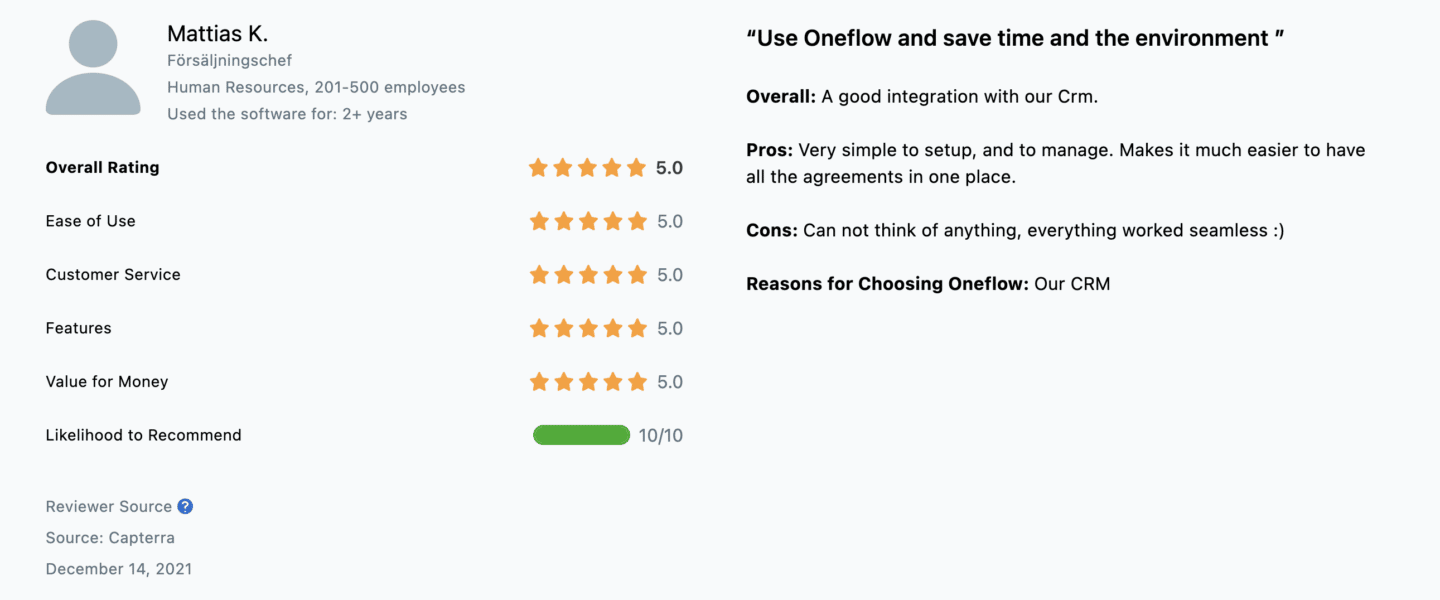
Task: Click the Overall Rating 5.0 score number
Action: (x=670, y=168)
